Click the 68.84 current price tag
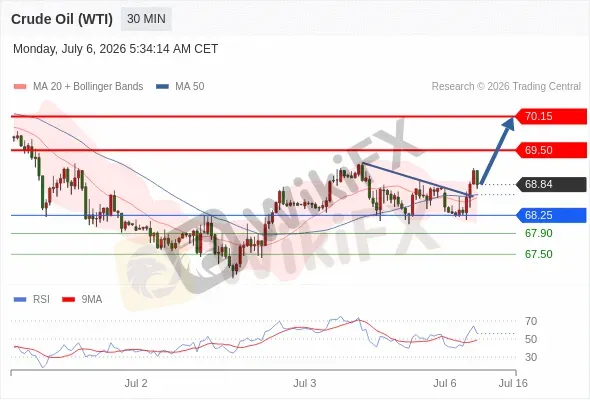 (x=550, y=184)
